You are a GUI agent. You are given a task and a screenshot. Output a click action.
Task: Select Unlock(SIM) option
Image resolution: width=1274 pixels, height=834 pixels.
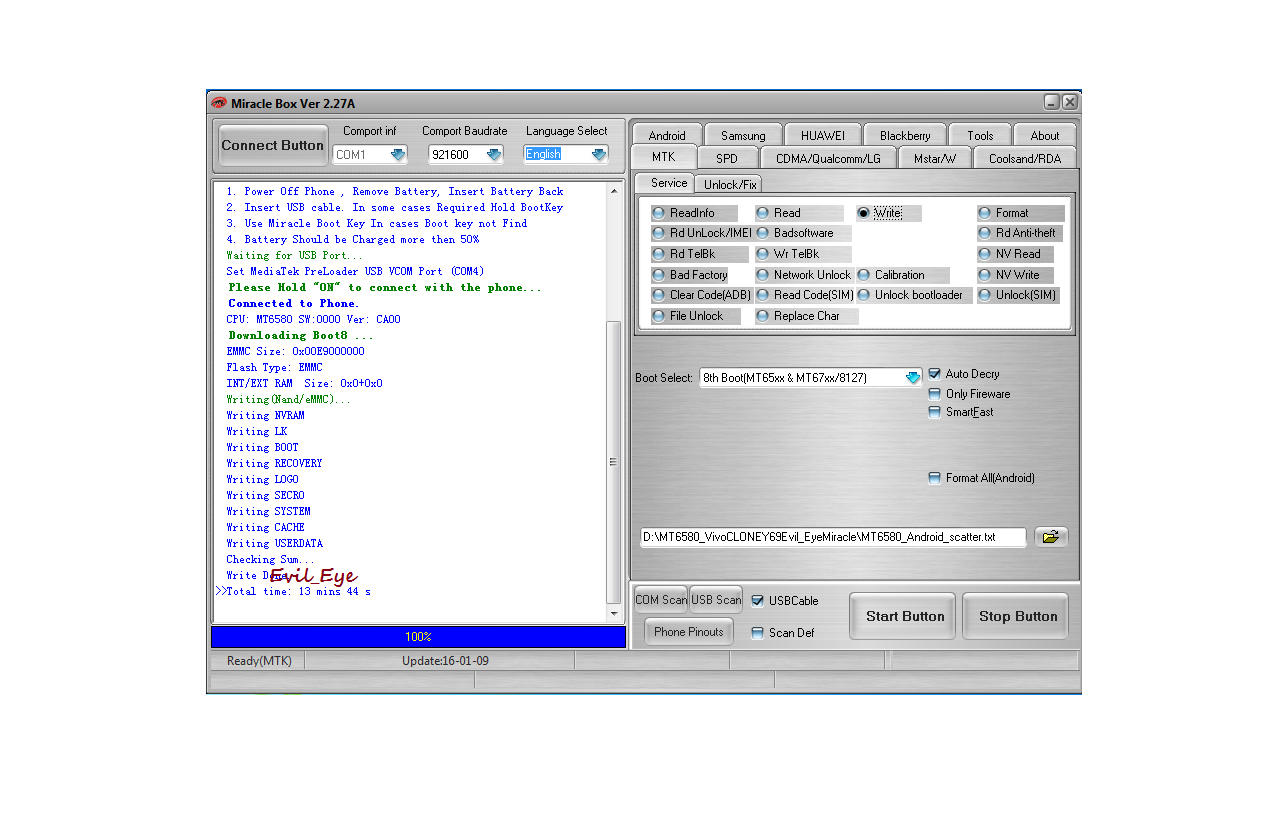click(1020, 295)
